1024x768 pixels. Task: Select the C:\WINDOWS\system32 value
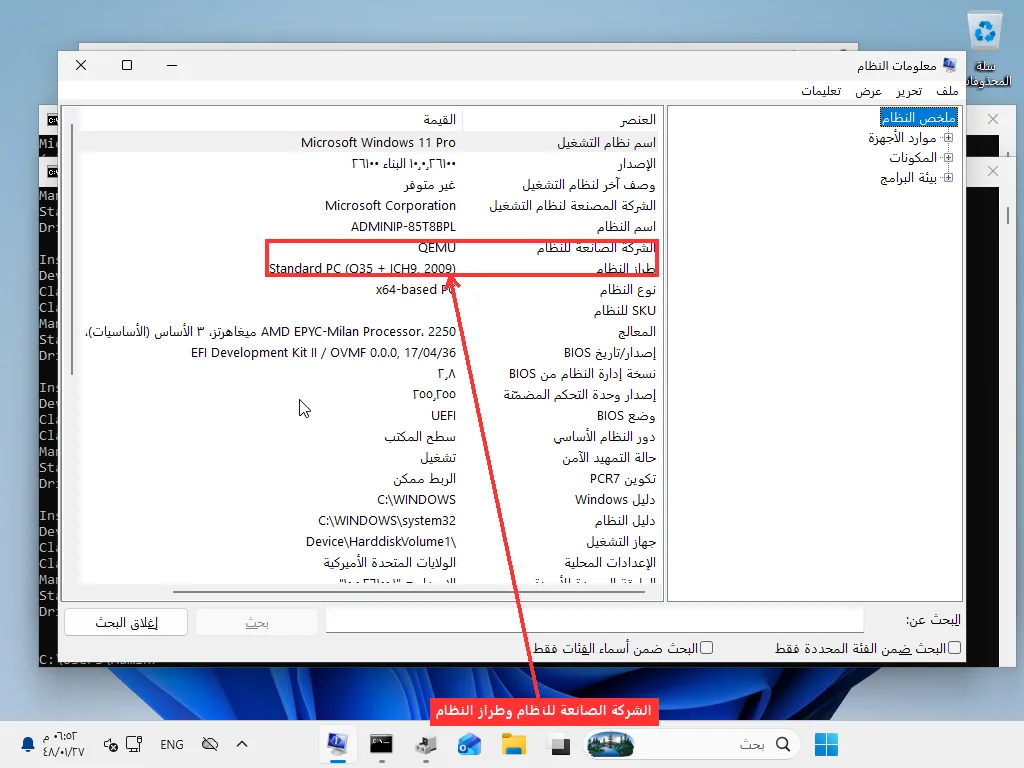[x=387, y=520]
